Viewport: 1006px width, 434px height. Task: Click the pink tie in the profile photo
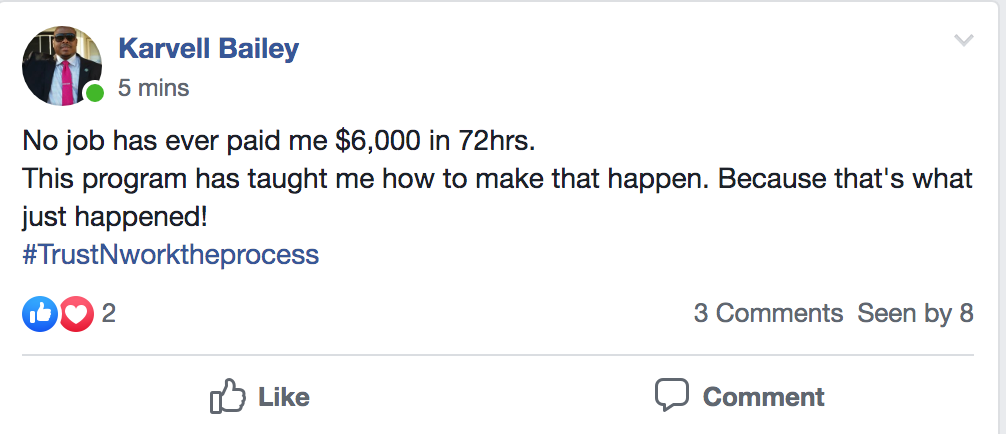click(67, 83)
